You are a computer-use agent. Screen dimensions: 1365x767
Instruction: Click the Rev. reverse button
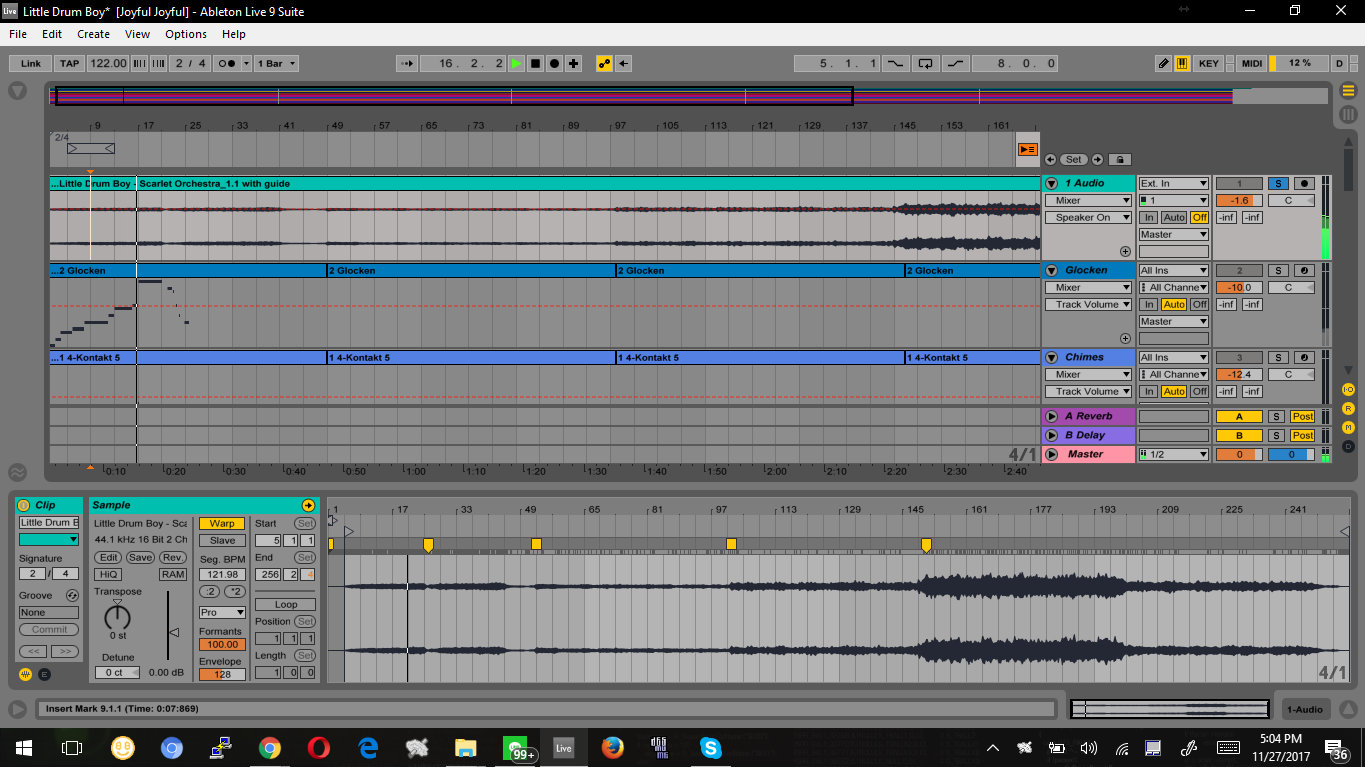(x=173, y=557)
